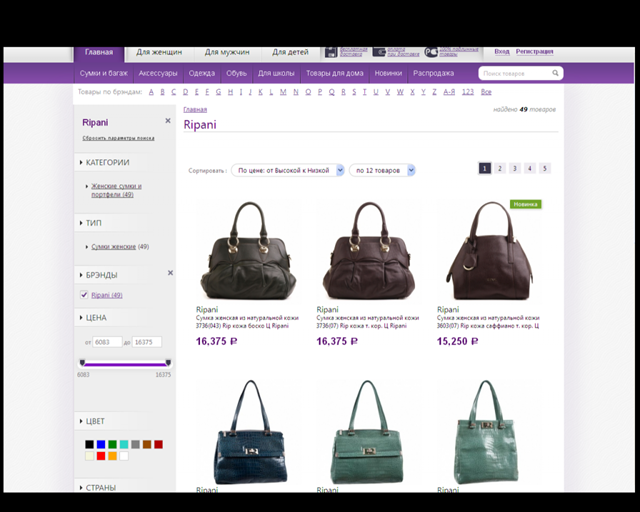Click brand filter 'А-Я' link
Screen dimensions: 640x512
pos(449,92)
